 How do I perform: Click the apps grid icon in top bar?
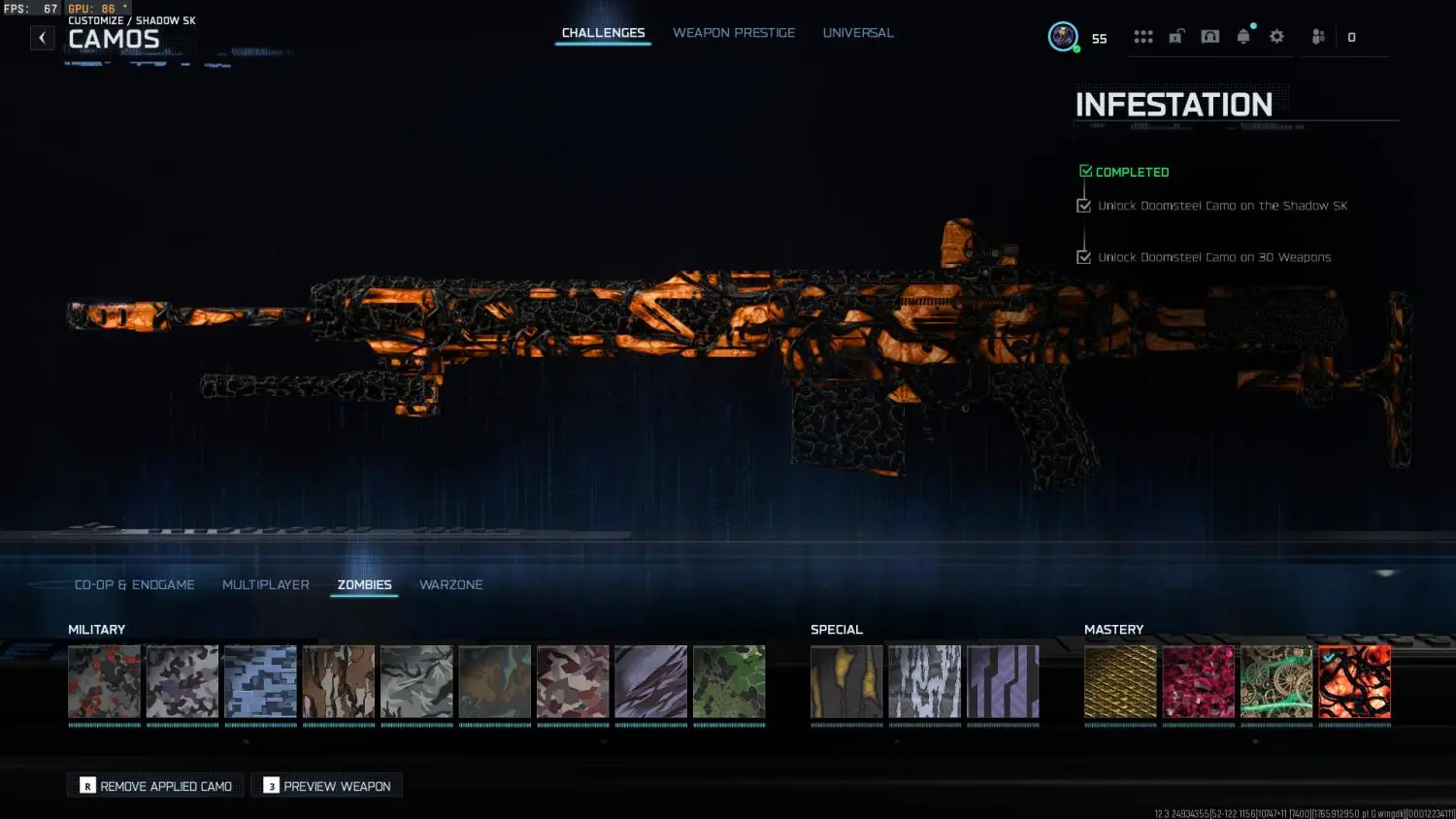tap(1142, 36)
